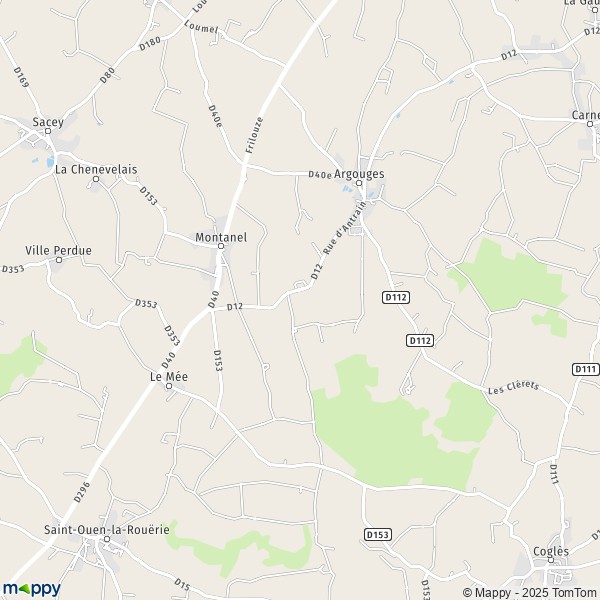
Task: Select the Argouges town marker
Action: pos(359,183)
